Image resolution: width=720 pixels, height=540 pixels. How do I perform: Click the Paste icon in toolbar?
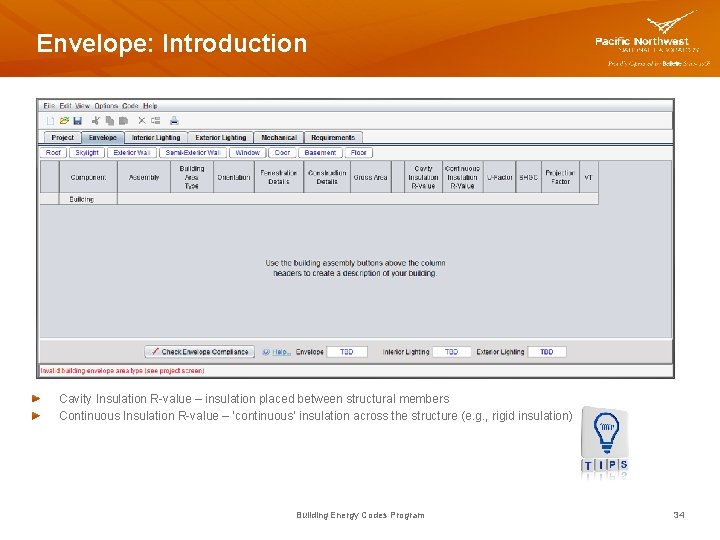tap(123, 121)
